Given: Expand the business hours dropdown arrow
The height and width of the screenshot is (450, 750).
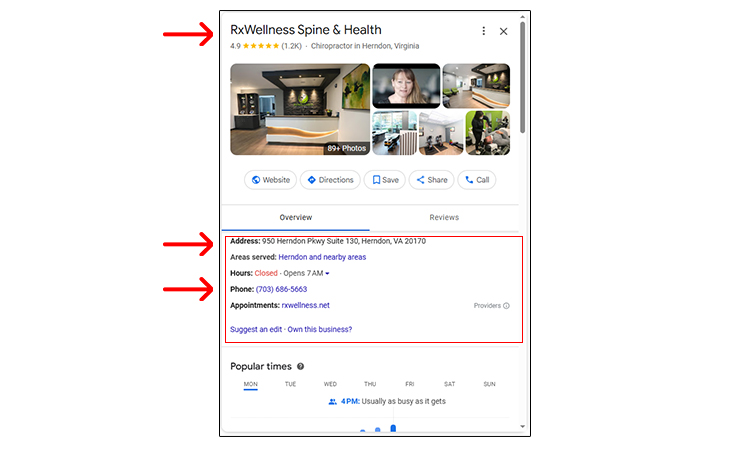Looking at the screenshot, I should pyautogui.click(x=327, y=274).
